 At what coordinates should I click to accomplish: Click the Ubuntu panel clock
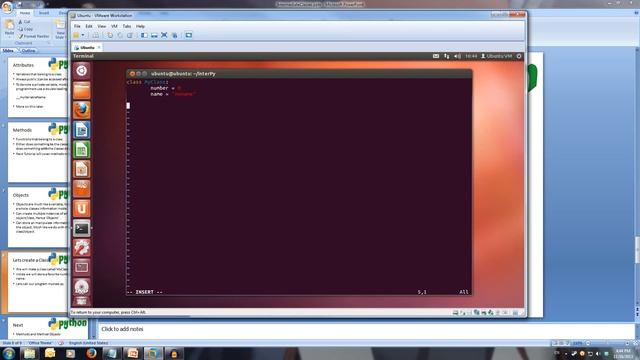click(471, 56)
